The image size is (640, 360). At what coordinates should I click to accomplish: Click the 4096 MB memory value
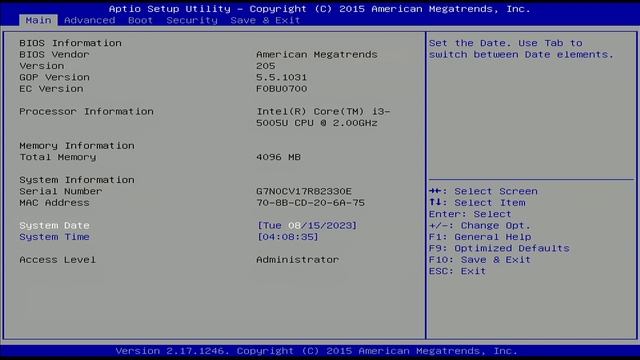point(278,157)
